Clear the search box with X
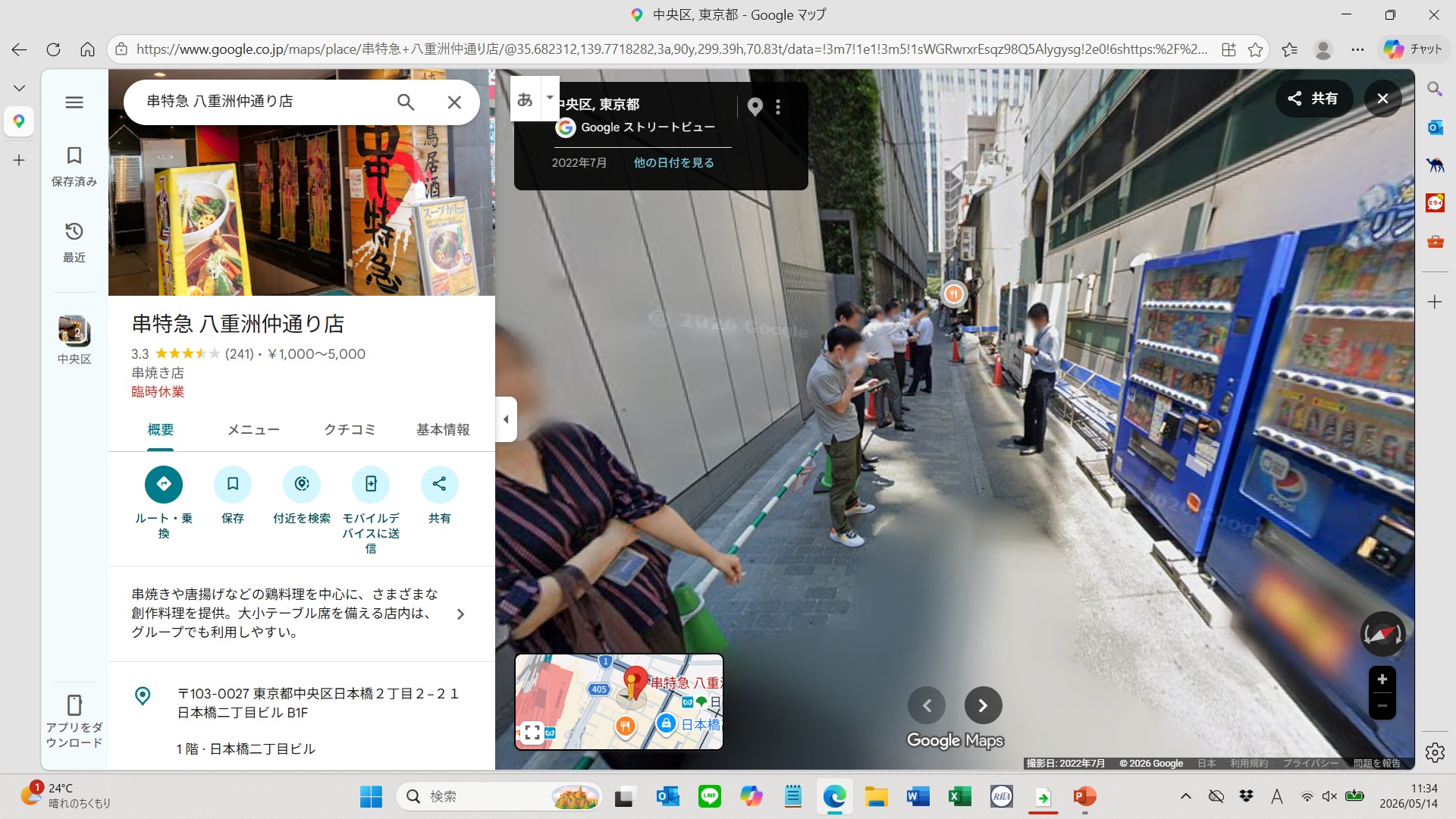The height and width of the screenshot is (819, 1456). (x=454, y=102)
